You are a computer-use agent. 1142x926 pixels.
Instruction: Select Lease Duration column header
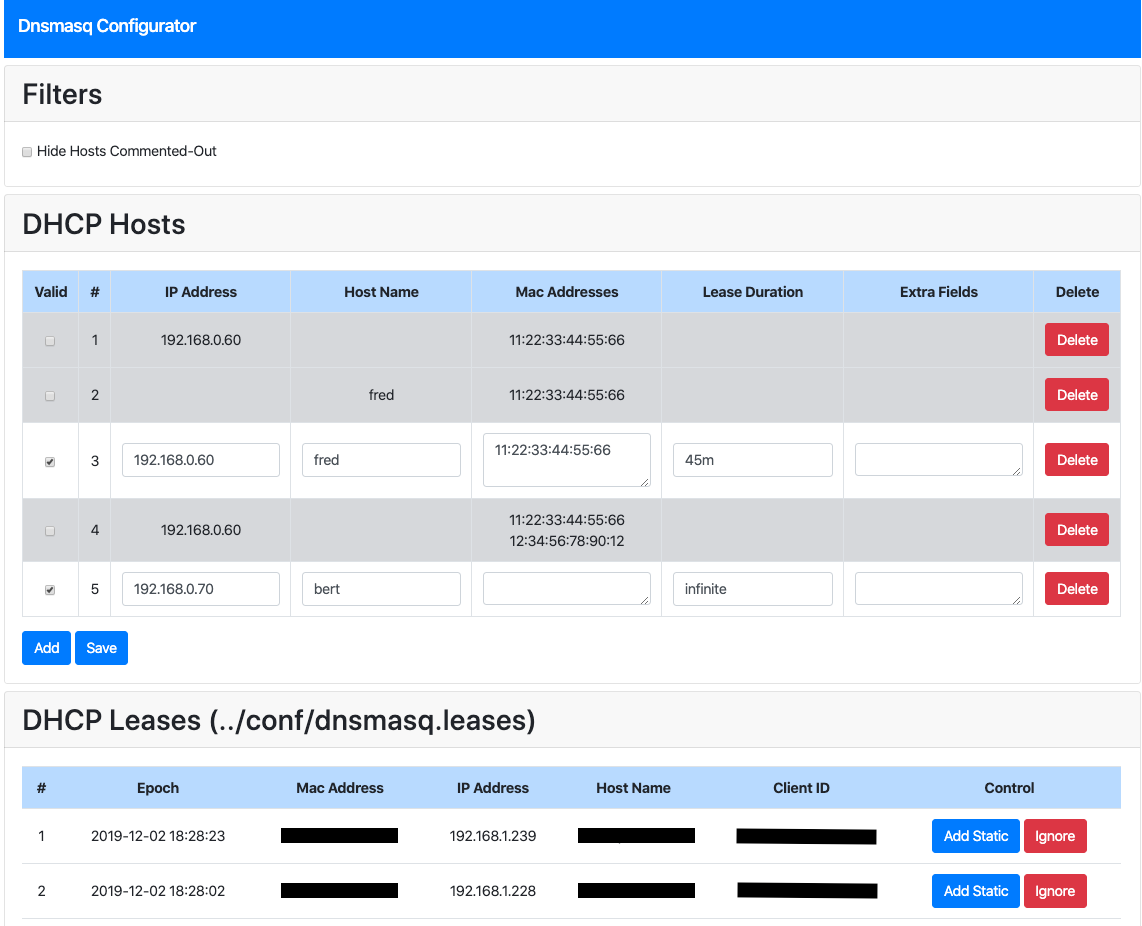click(752, 292)
